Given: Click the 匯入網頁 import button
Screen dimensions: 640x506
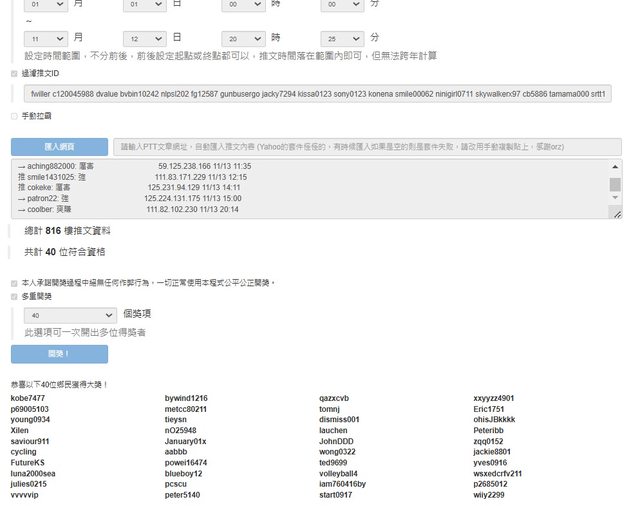Looking at the screenshot, I should (x=59, y=146).
